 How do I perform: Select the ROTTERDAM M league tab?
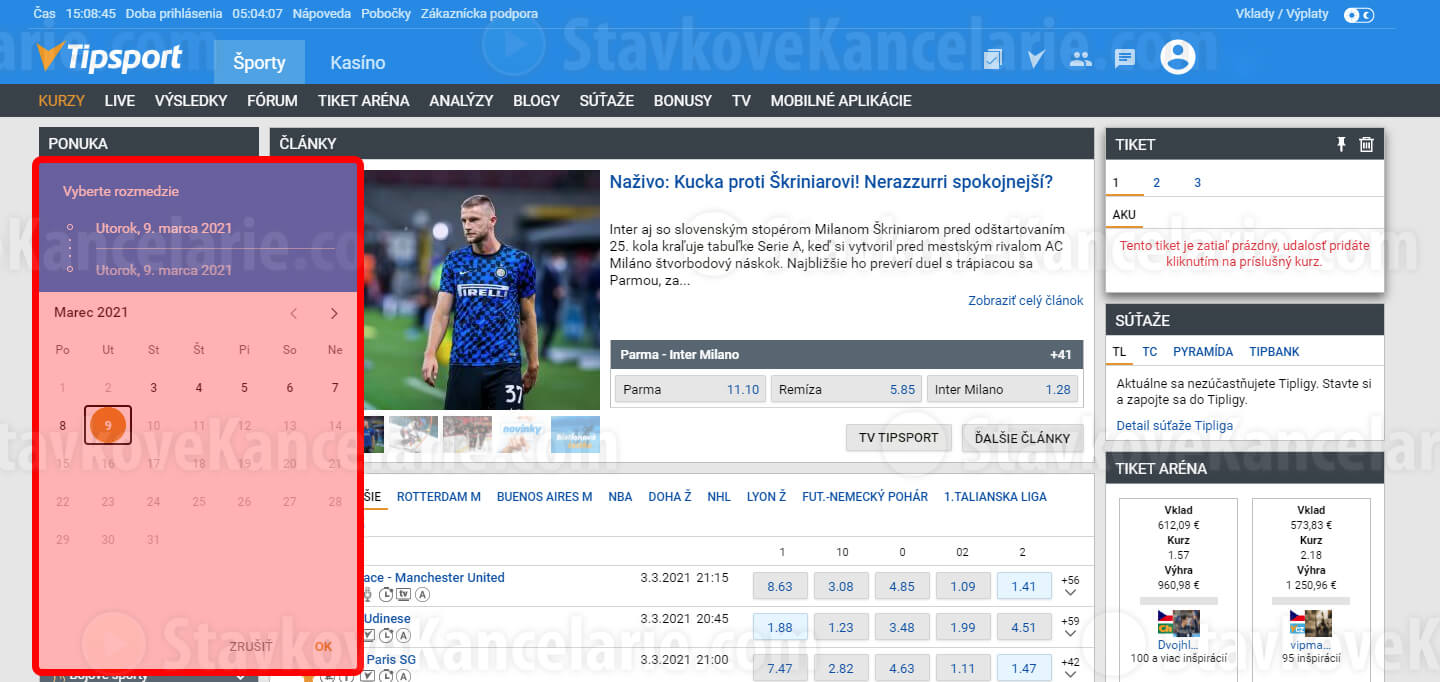[x=439, y=497]
